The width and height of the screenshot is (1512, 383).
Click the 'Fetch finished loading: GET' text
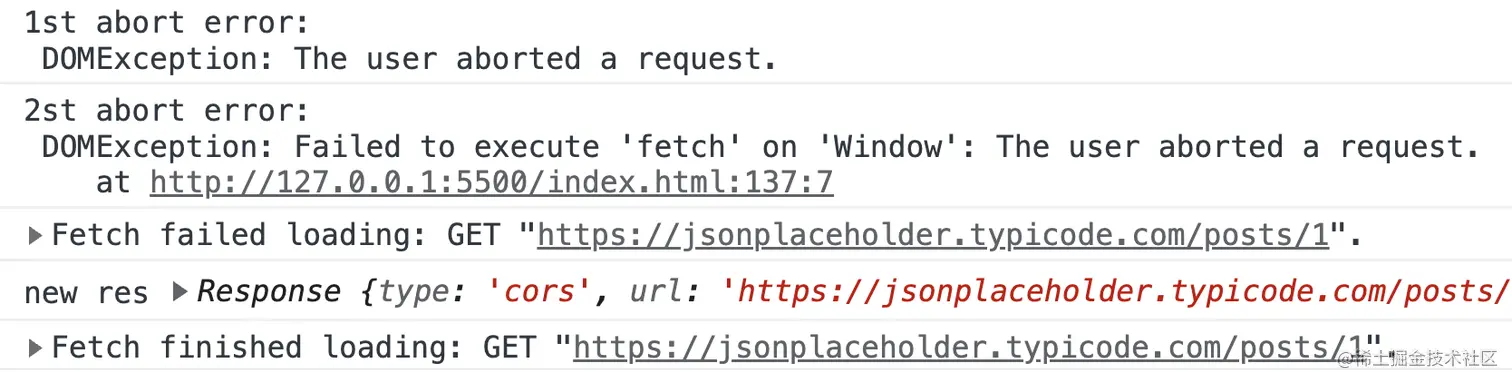(x=293, y=348)
